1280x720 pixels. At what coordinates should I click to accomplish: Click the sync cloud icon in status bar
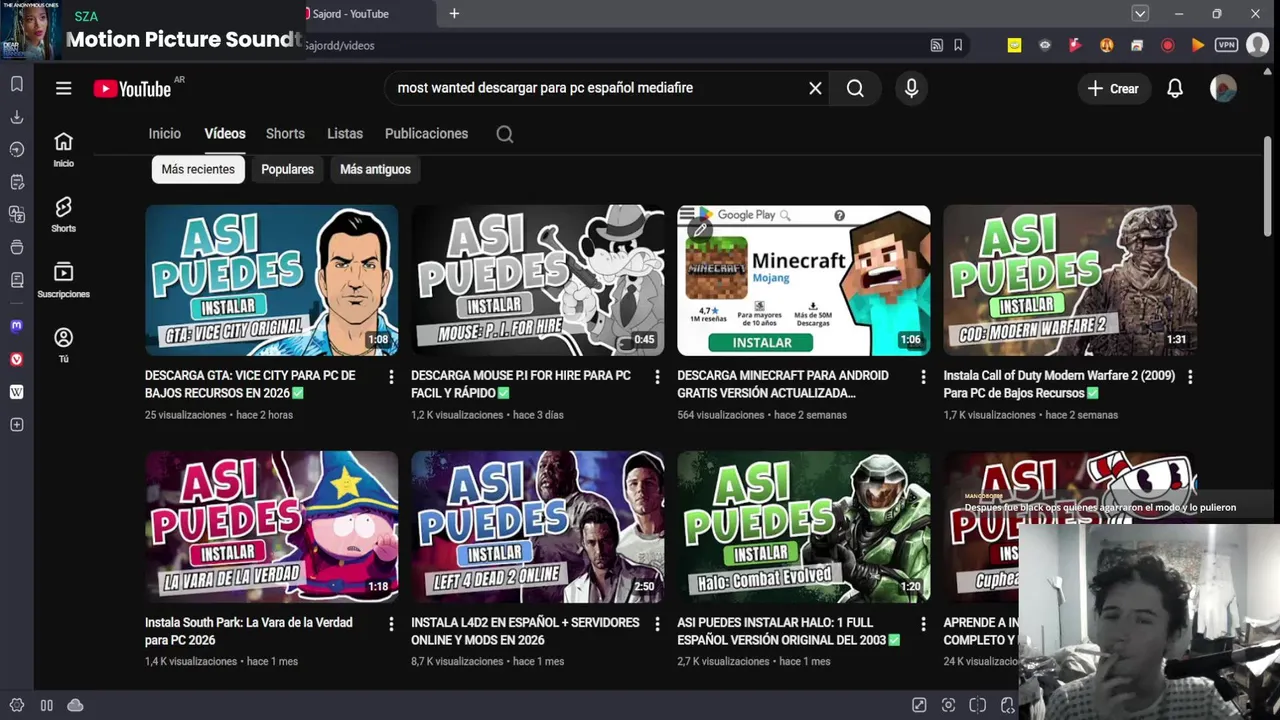(75, 705)
